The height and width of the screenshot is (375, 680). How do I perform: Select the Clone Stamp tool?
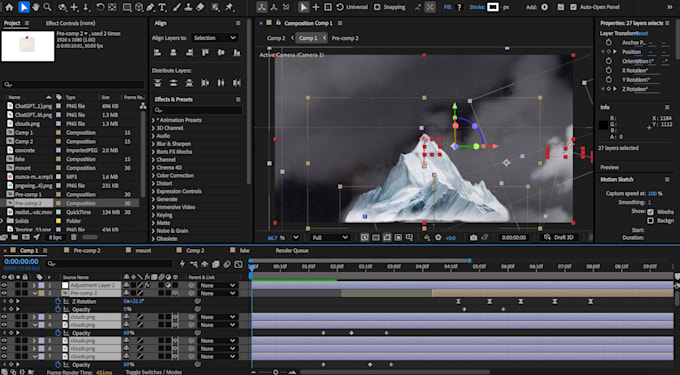pyautogui.click(x=189, y=7)
